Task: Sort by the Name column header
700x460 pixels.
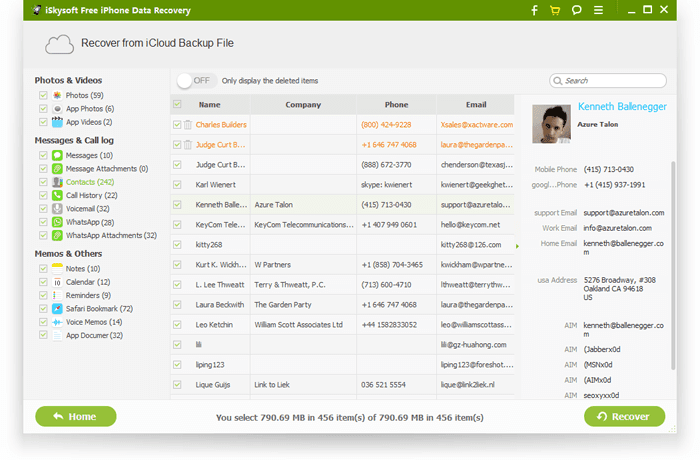Action: click(x=209, y=105)
